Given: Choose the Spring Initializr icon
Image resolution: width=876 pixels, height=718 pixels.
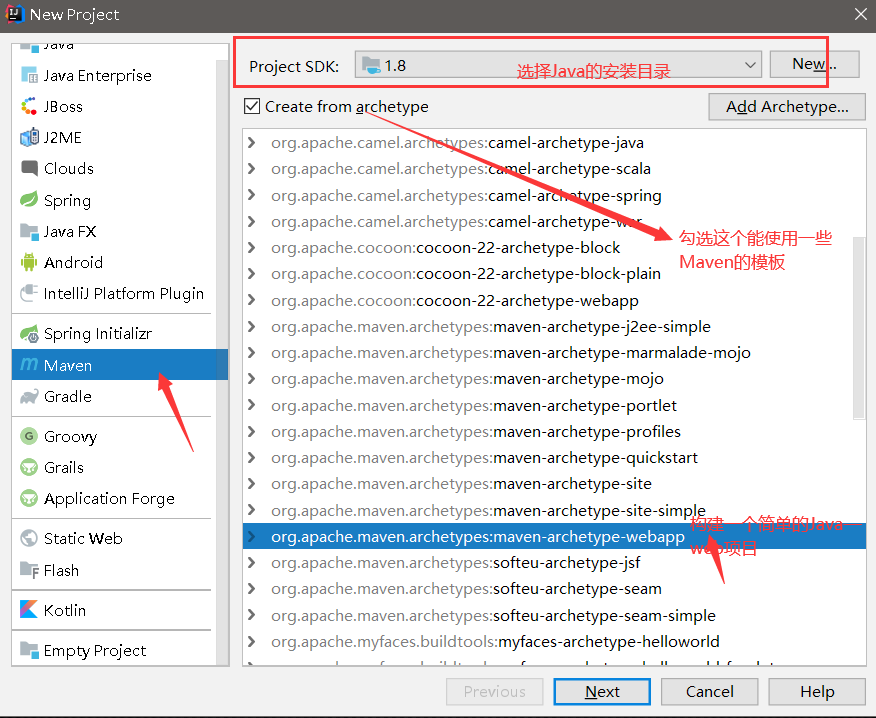Looking at the screenshot, I should [29, 334].
